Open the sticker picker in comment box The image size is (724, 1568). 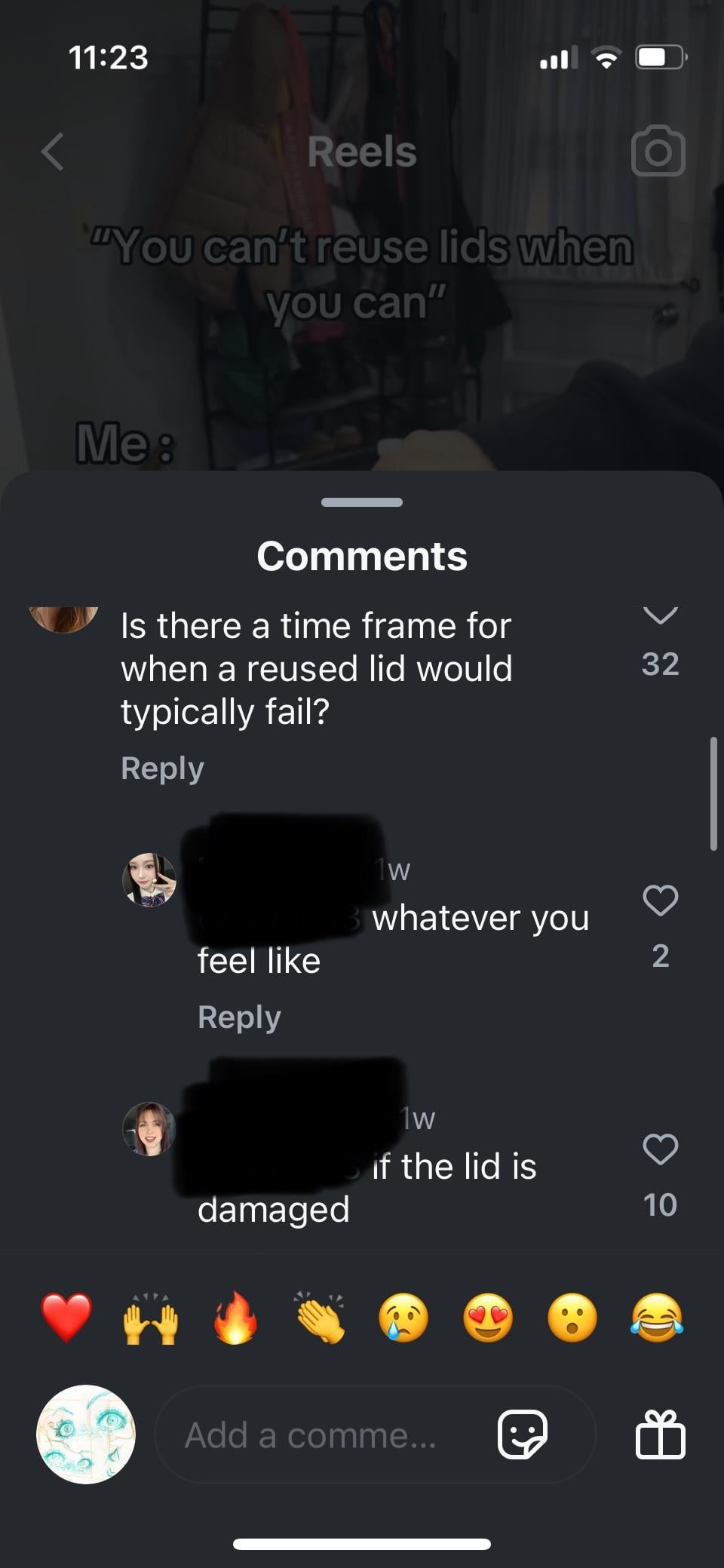523,1435
